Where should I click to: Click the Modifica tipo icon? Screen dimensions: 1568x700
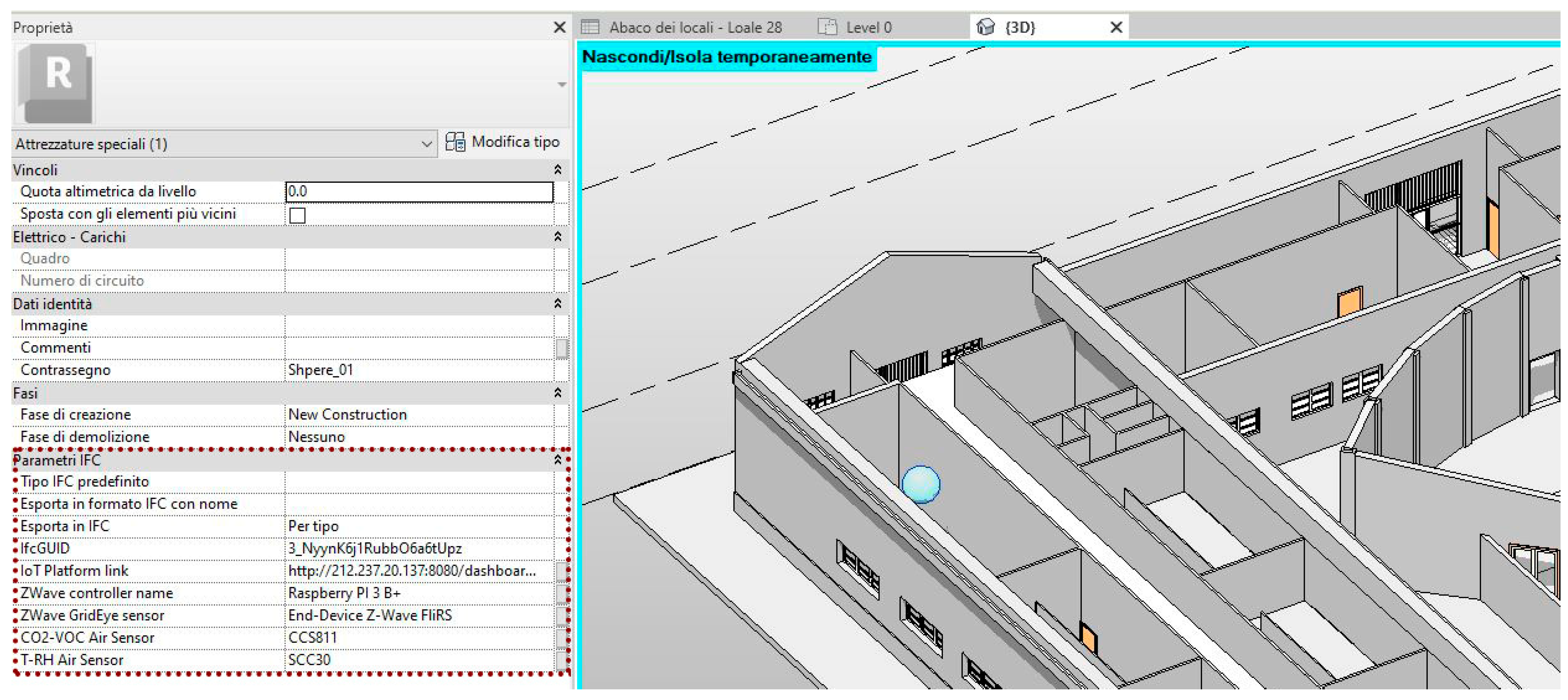pyautogui.click(x=455, y=142)
